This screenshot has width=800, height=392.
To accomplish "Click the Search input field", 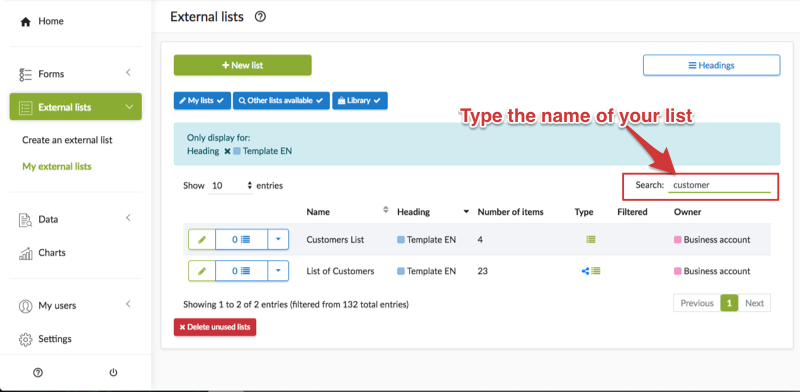I will click(x=719, y=185).
